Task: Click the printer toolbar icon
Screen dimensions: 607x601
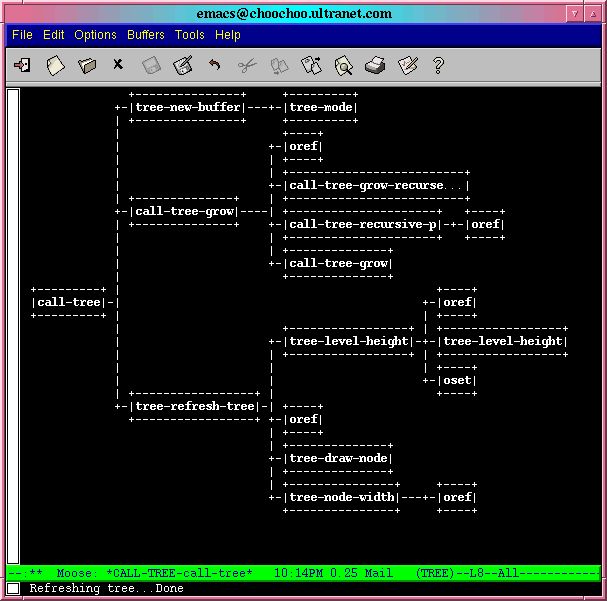Action: point(375,65)
